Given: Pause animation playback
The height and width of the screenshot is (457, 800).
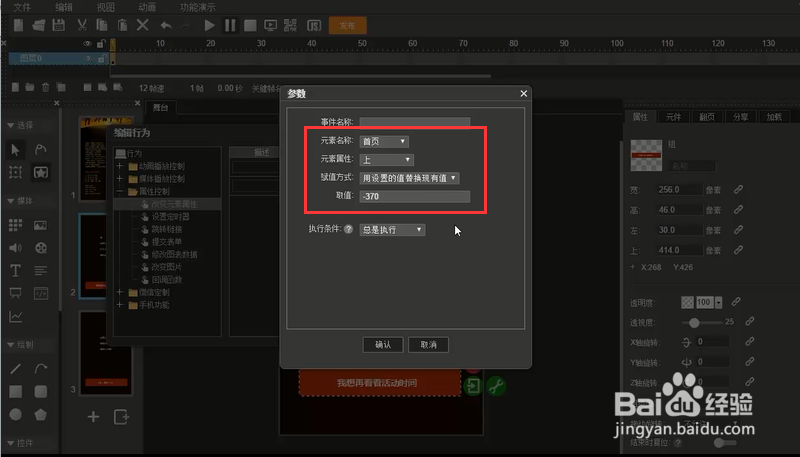Looking at the screenshot, I should point(230,25).
